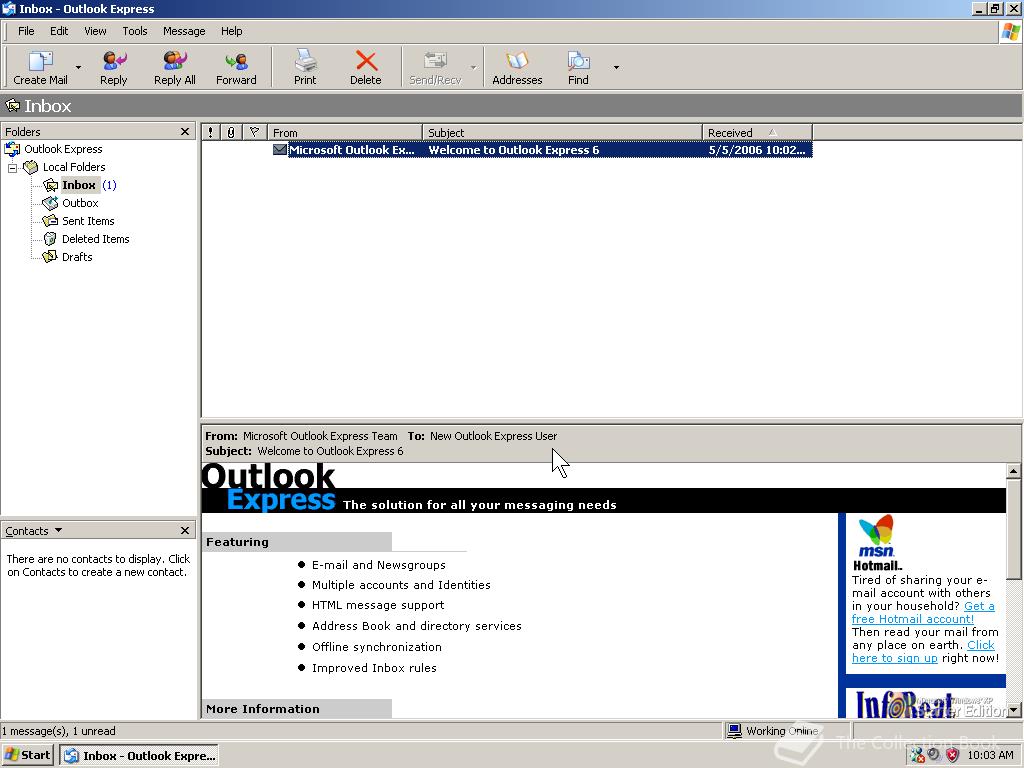1024x768 pixels.
Task: Click the MSN butterfly logo
Action: [876, 536]
